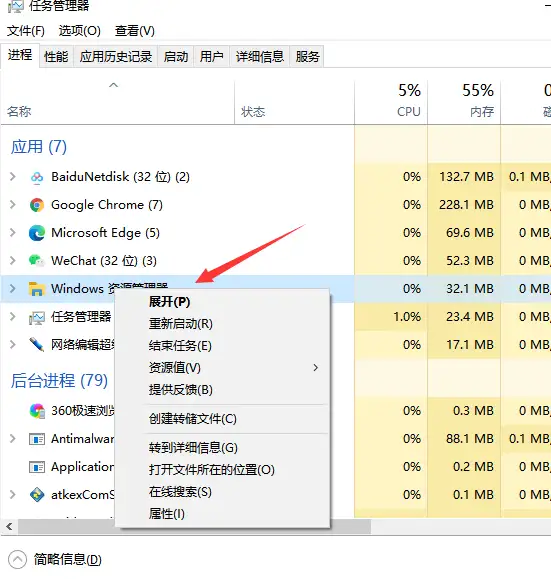Select the Google Chrome (7) row name
This screenshot has height=579, width=551.
[x=107, y=205]
